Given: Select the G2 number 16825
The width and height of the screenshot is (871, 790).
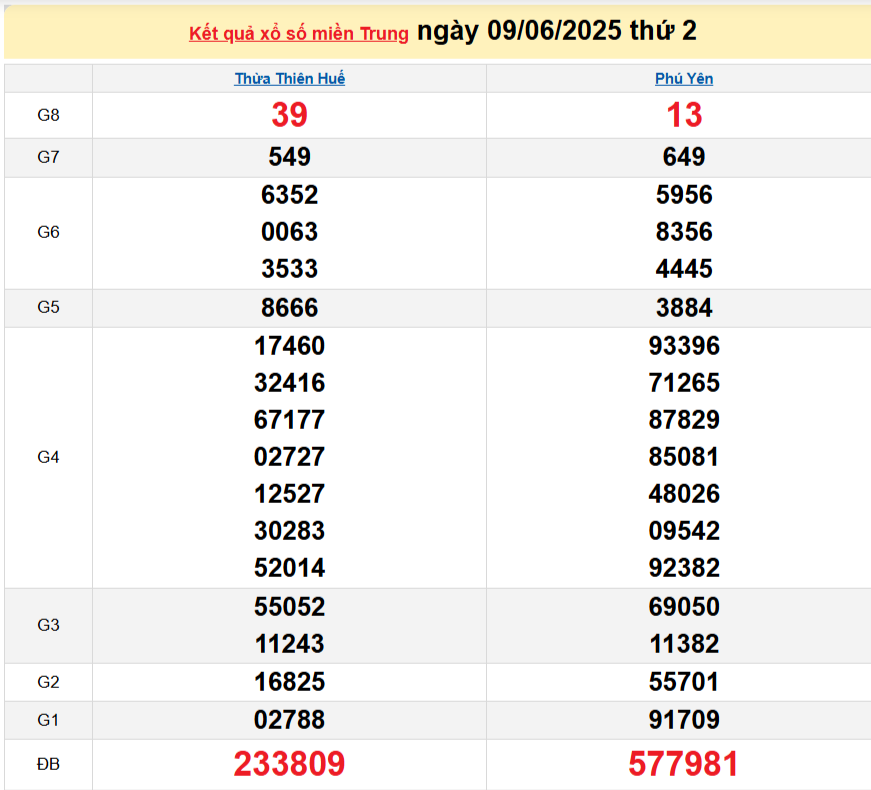Looking at the screenshot, I should click(289, 682).
